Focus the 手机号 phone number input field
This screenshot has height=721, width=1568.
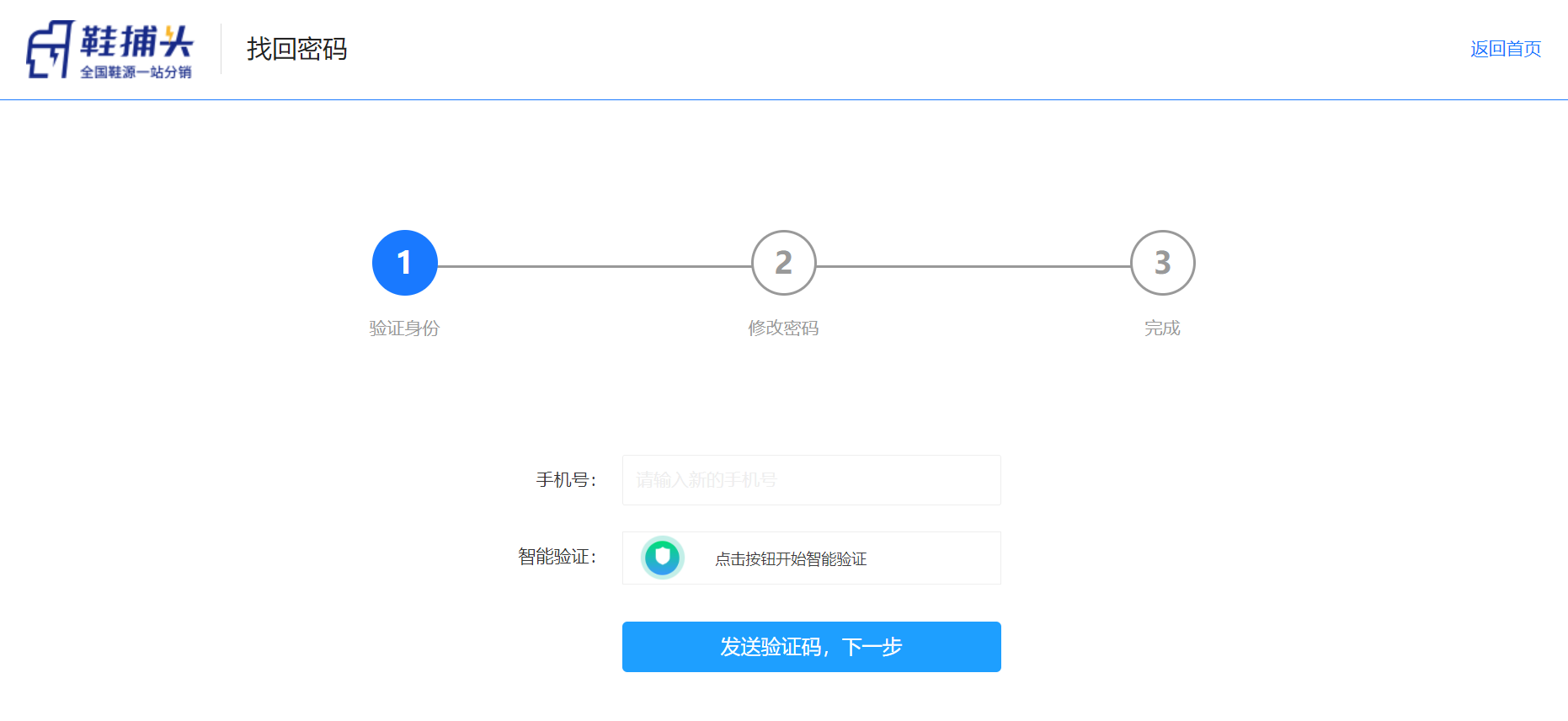point(811,480)
